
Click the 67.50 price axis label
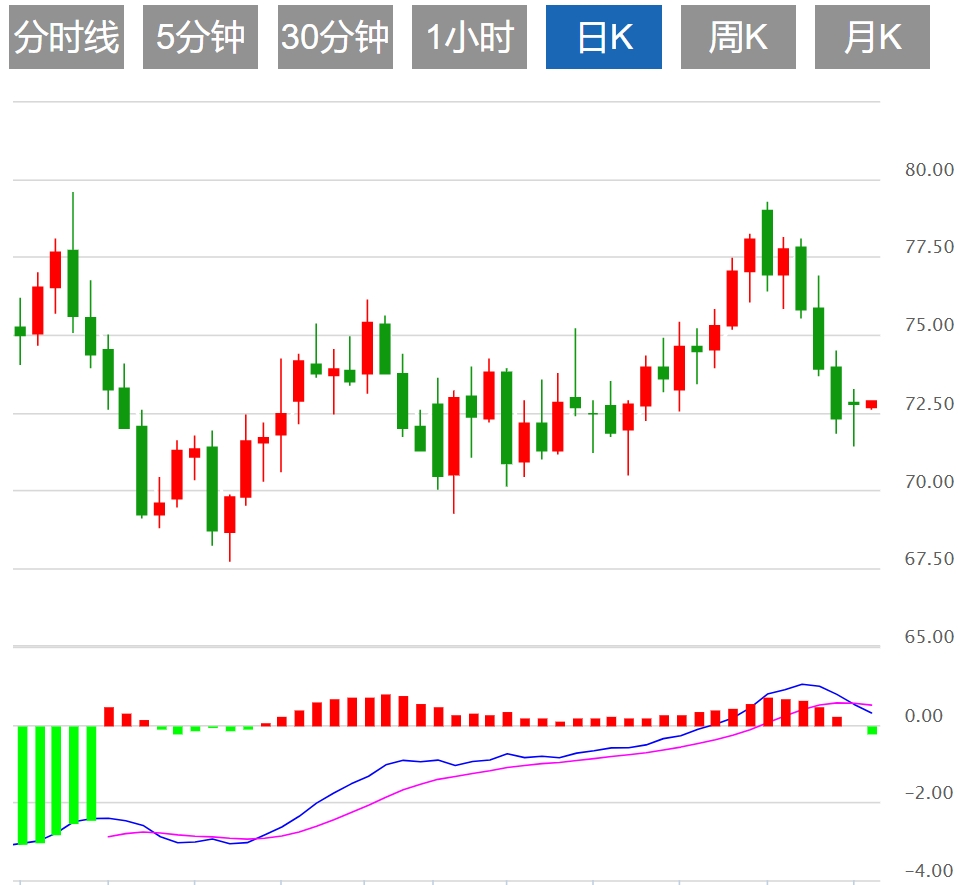pos(929,558)
